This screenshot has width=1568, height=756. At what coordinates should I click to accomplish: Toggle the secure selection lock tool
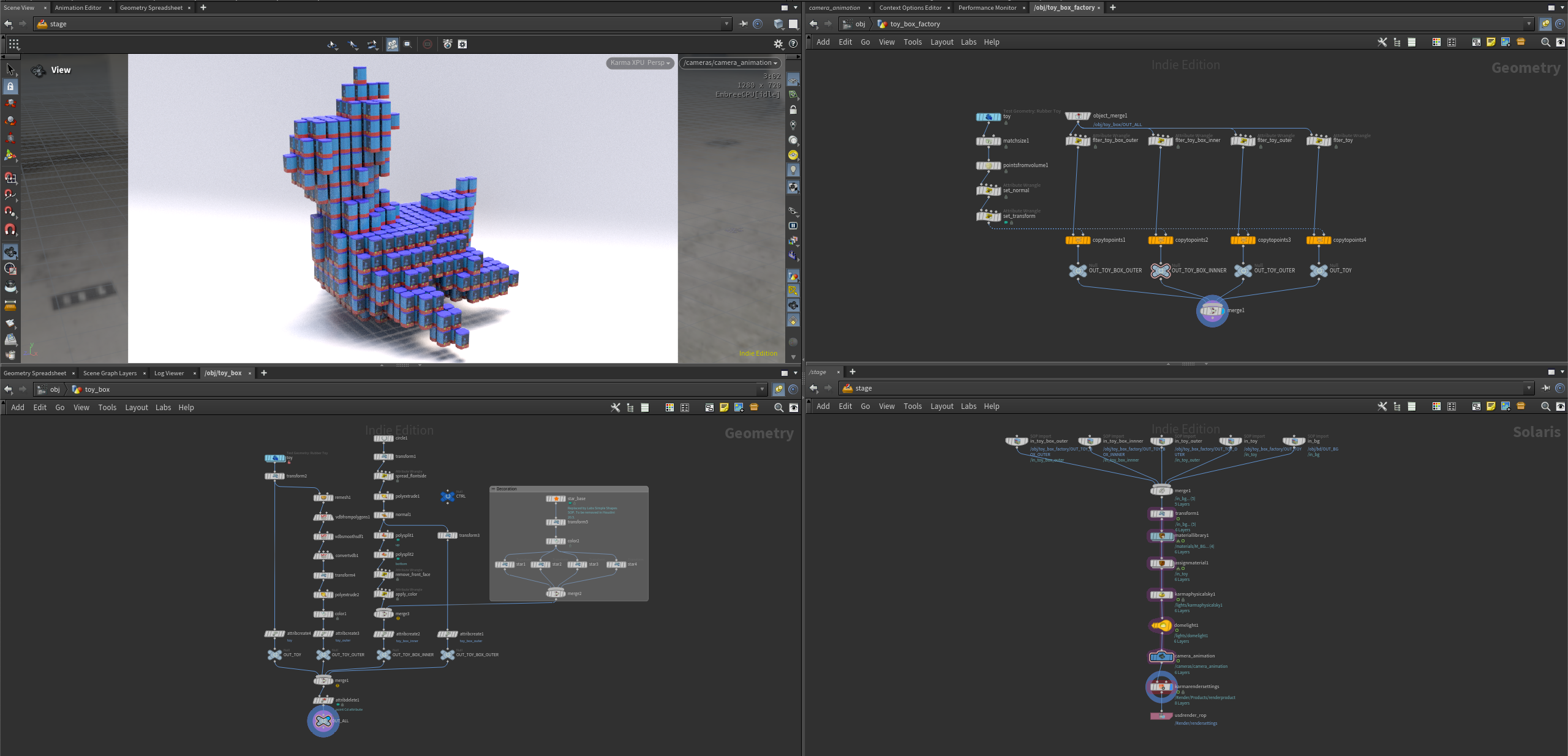pyautogui.click(x=10, y=86)
